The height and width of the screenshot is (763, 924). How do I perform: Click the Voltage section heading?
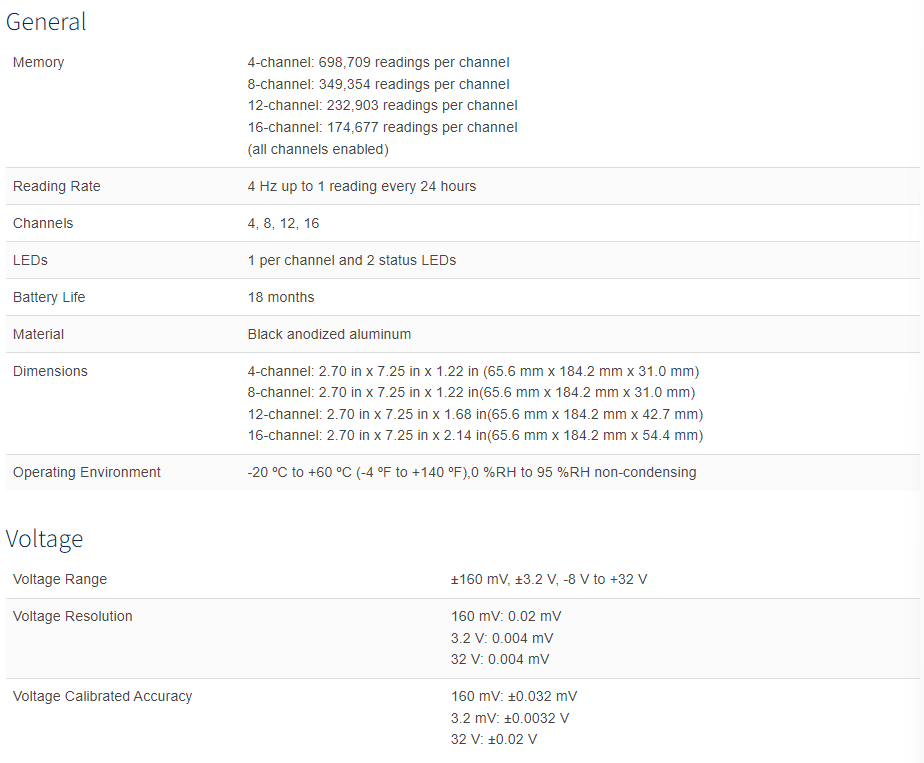point(44,539)
